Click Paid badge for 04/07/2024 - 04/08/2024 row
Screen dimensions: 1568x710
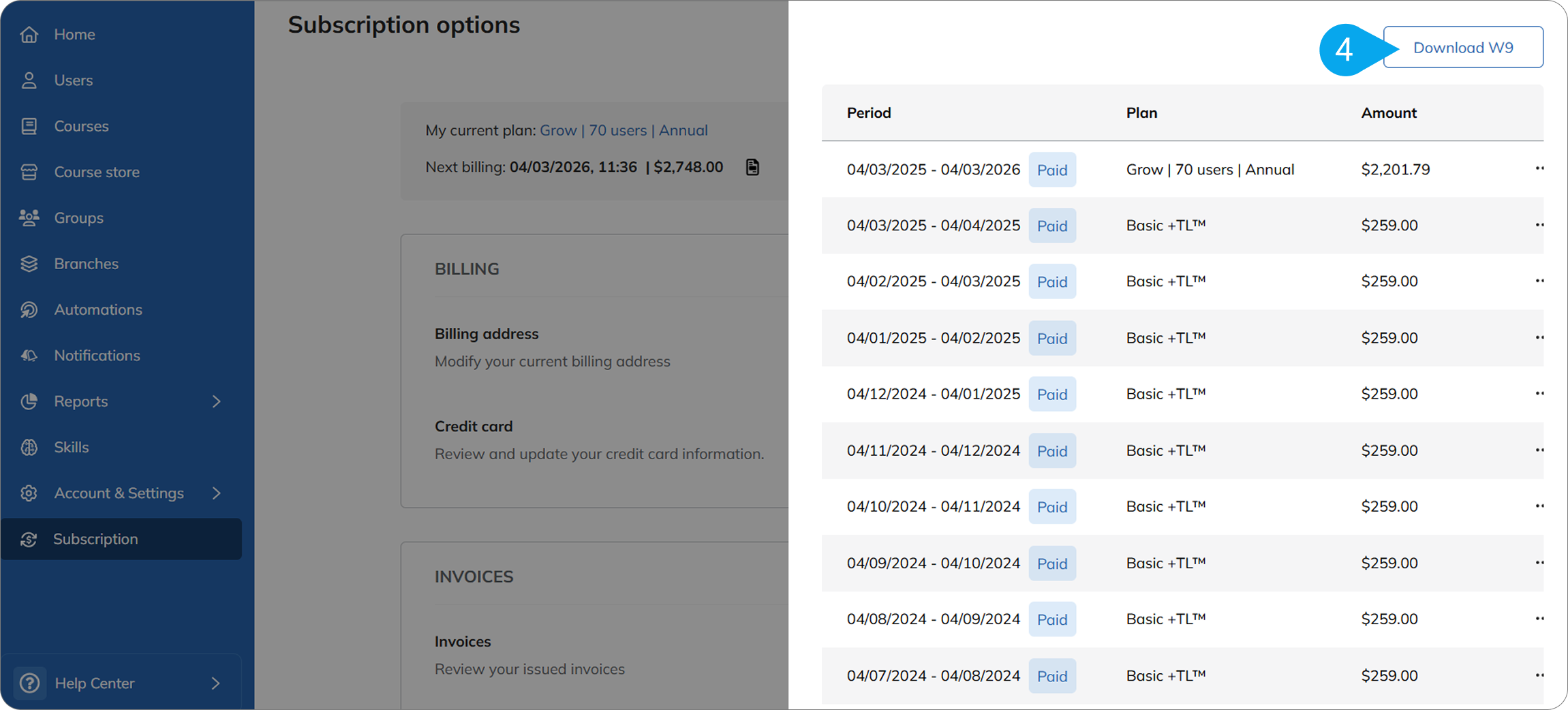click(1052, 676)
